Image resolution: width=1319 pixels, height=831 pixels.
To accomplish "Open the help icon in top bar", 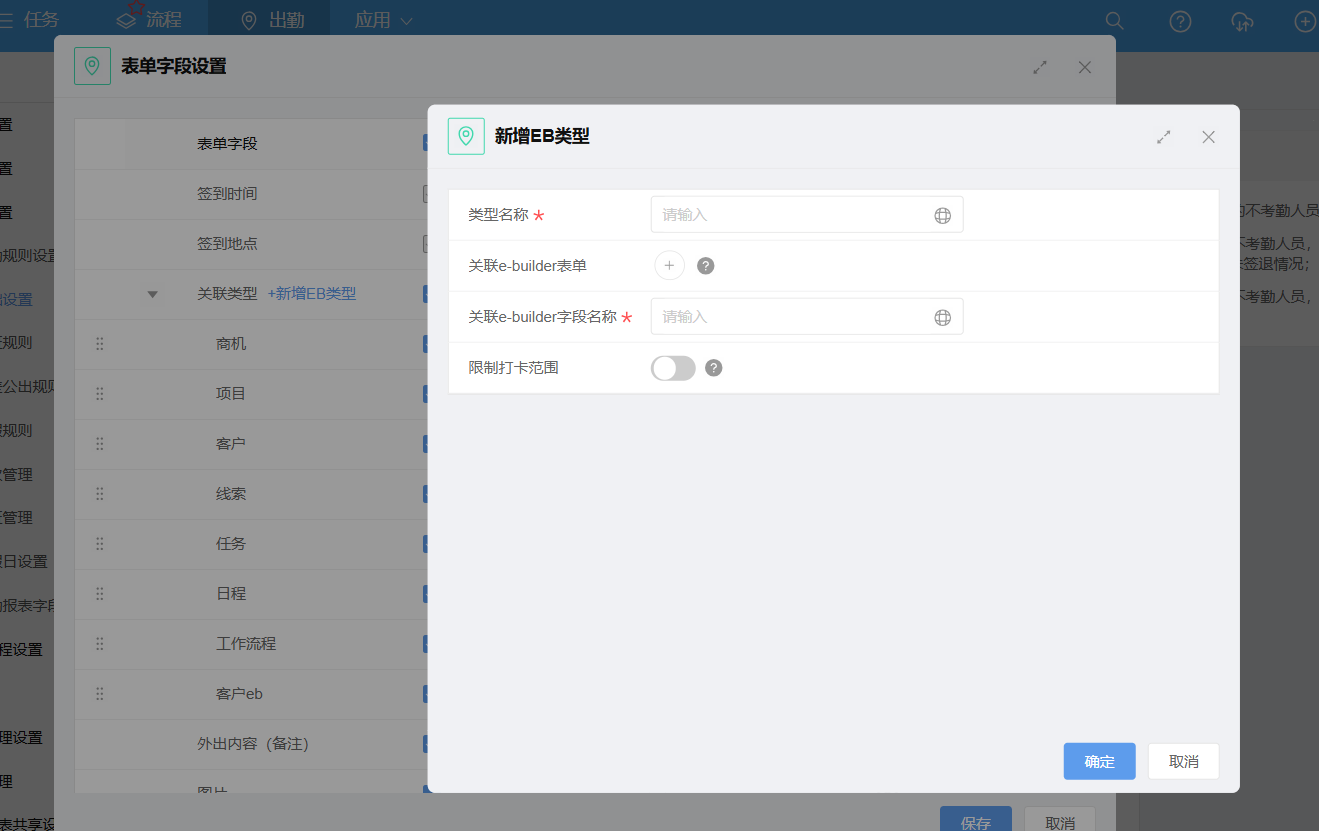I will 1180,21.
